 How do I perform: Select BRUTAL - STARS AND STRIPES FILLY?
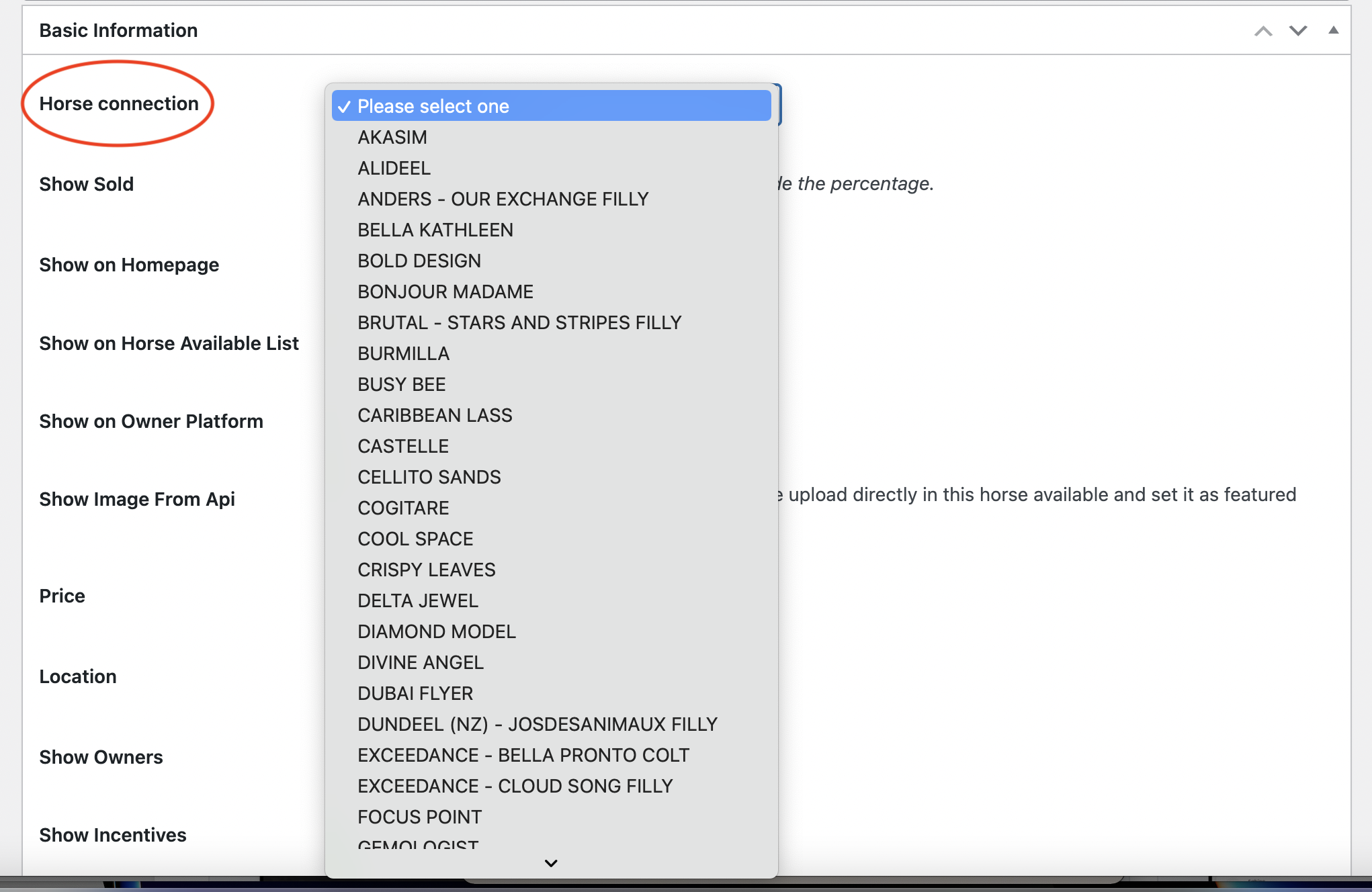pyautogui.click(x=519, y=322)
